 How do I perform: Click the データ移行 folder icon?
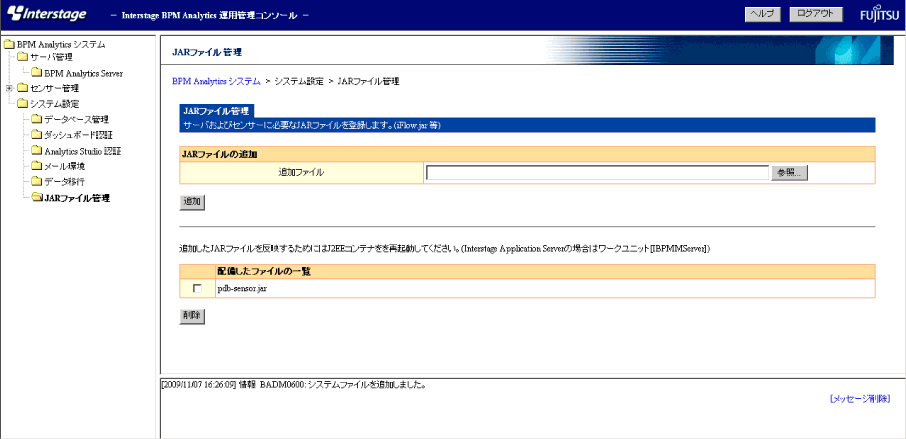[36, 182]
